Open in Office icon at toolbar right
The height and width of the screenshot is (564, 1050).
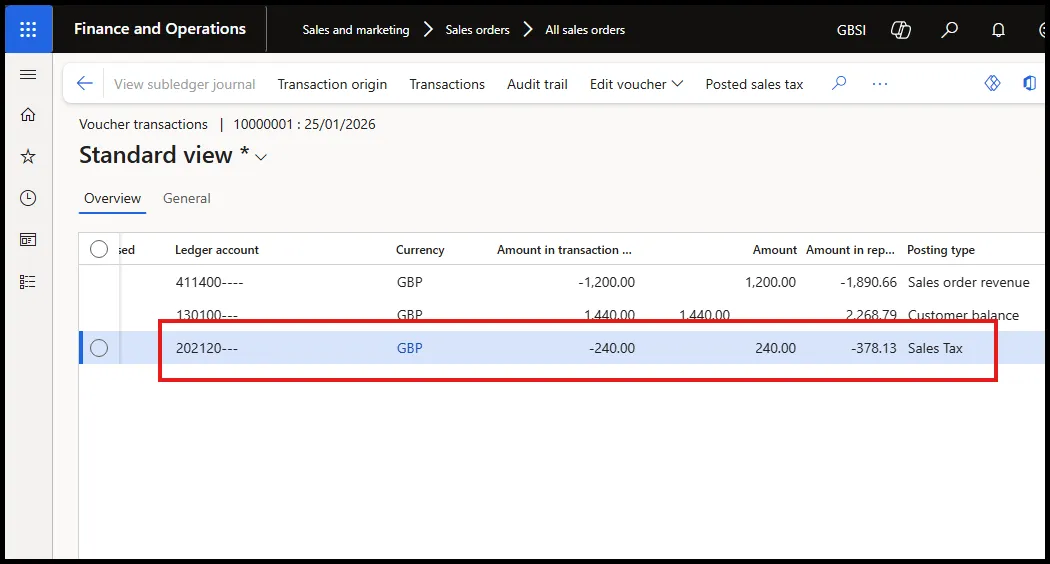(x=1029, y=83)
